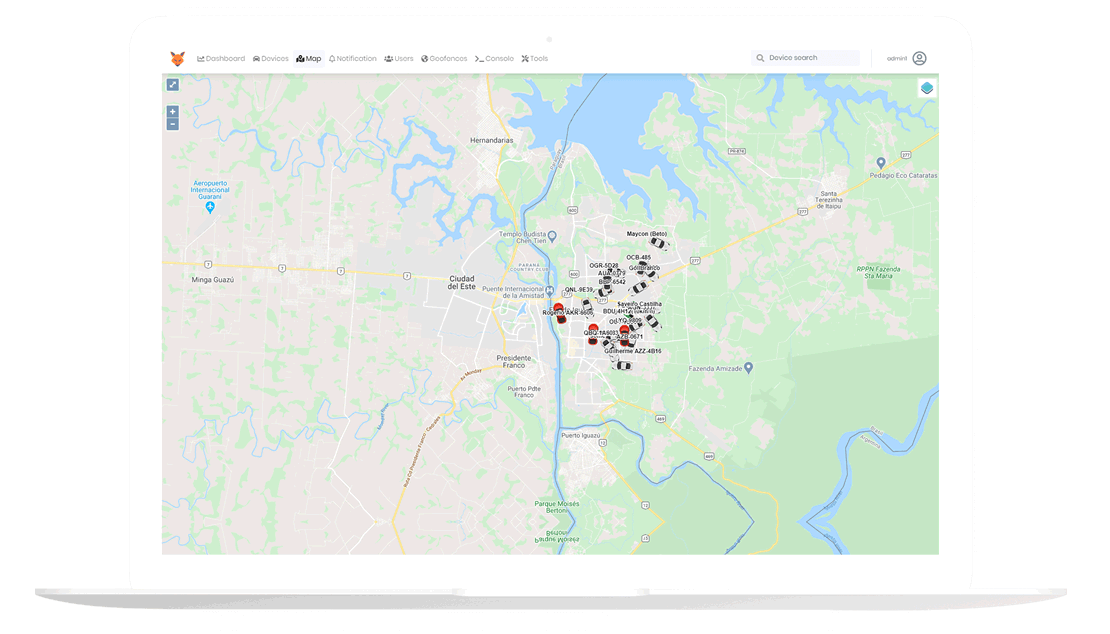Click the search magnifier icon
The width and height of the screenshot is (1110, 634).
[760, 58]
